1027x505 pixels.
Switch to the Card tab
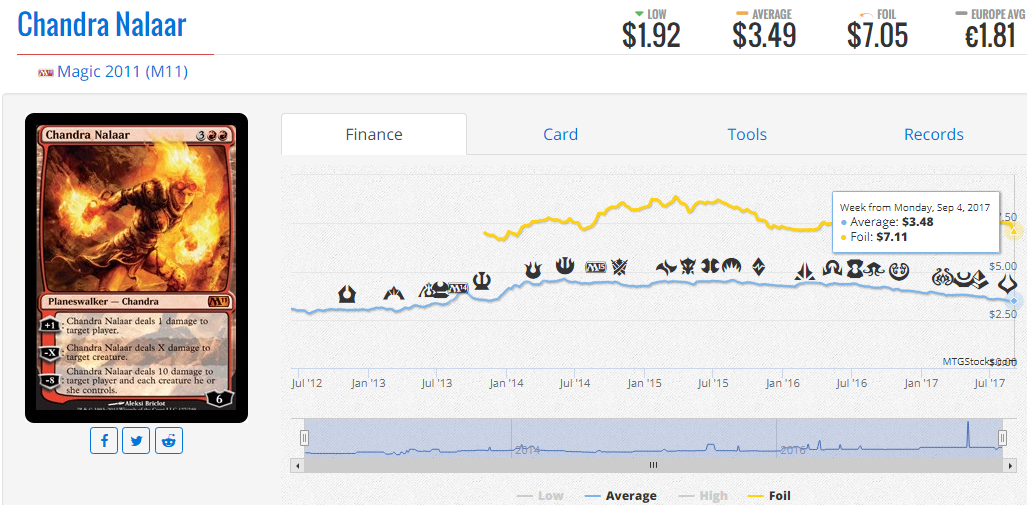(561, 134)
